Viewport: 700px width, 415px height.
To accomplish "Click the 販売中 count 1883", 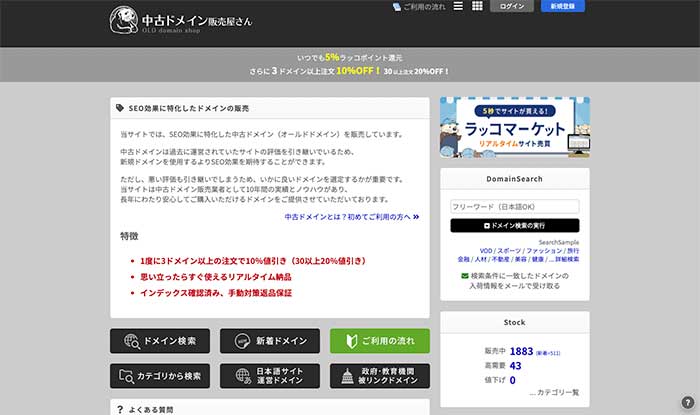I will (x=521, y=352).
